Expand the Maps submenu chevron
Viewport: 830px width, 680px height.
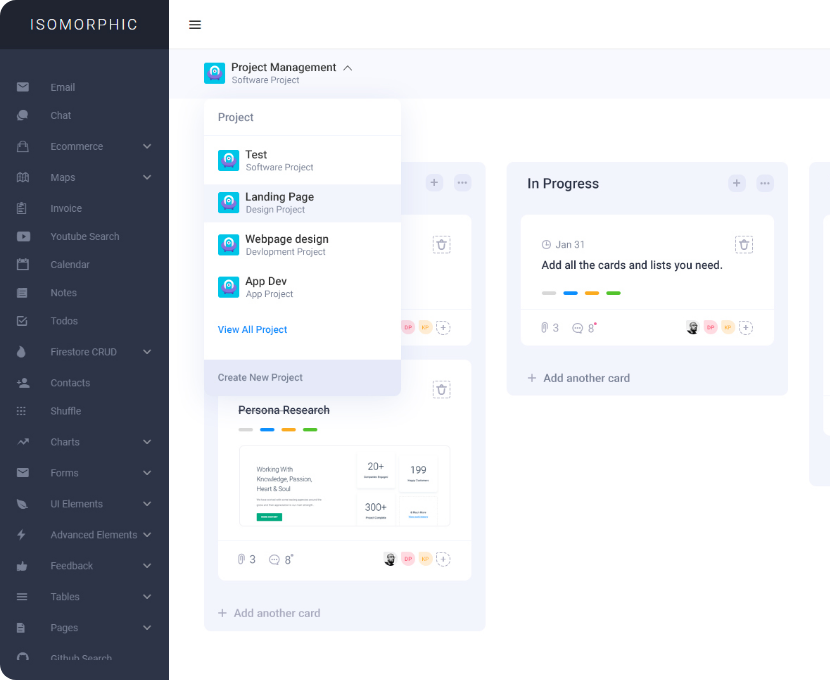[147, 177]
